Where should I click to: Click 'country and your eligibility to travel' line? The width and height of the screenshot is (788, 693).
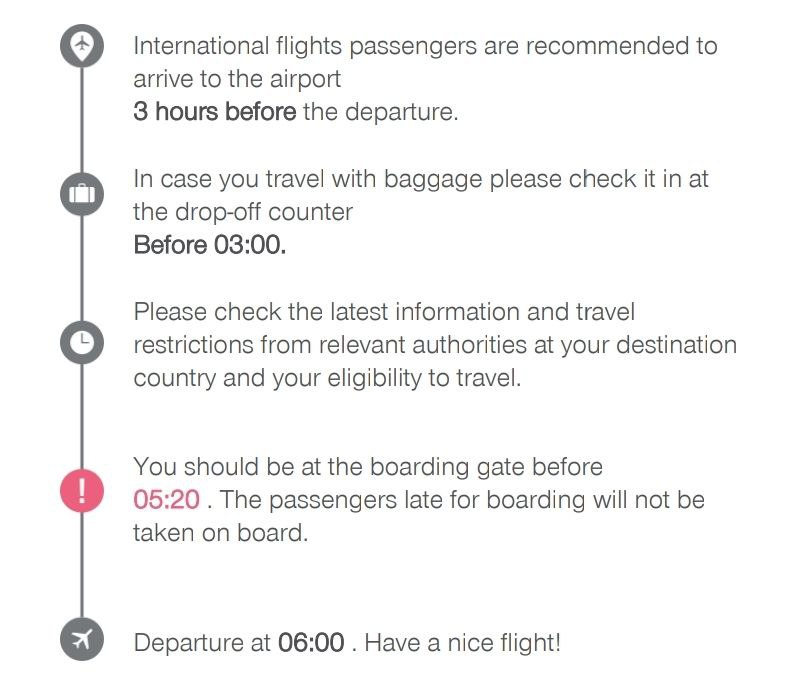pos(327,378)
